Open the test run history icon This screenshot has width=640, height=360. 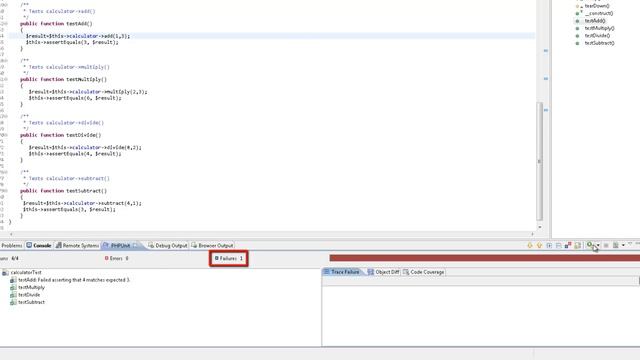(x=616, y=245)
